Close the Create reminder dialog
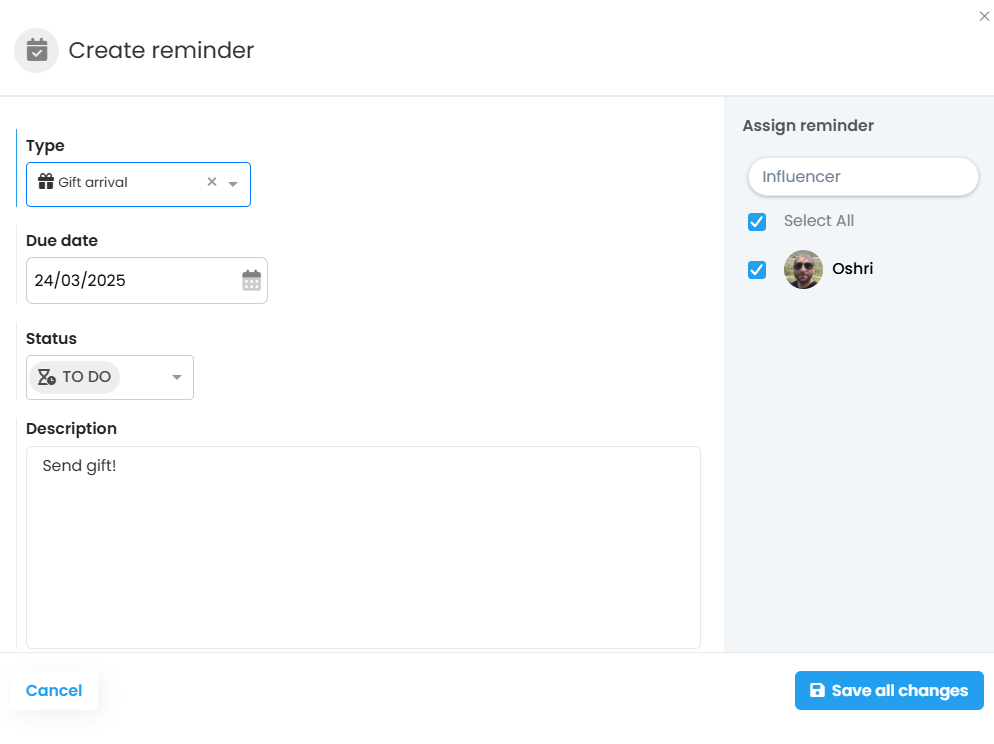 click(984, 16)
